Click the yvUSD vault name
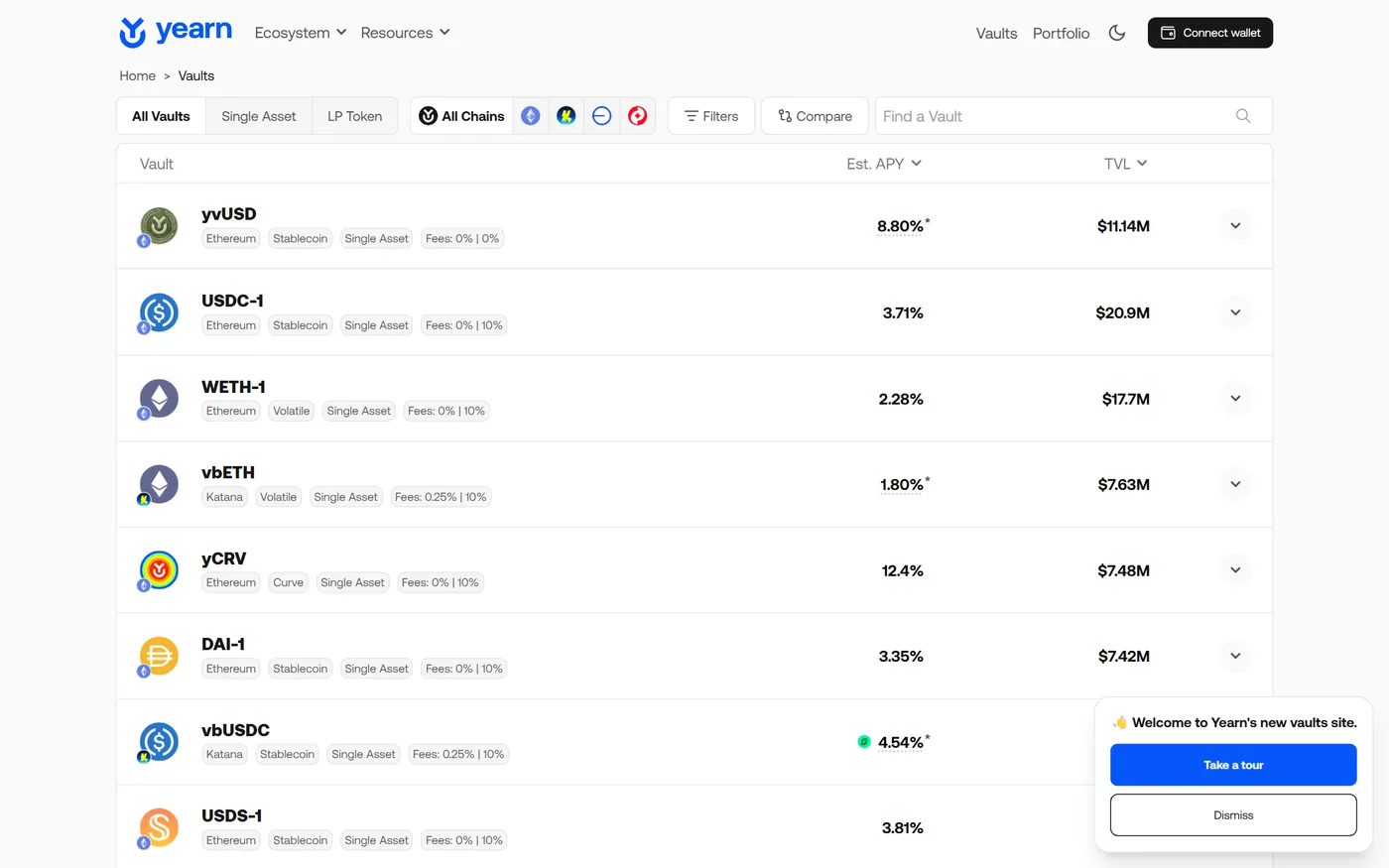Image resolution: width=1389 pixels, height=868 pixels. tap(229, 214)
